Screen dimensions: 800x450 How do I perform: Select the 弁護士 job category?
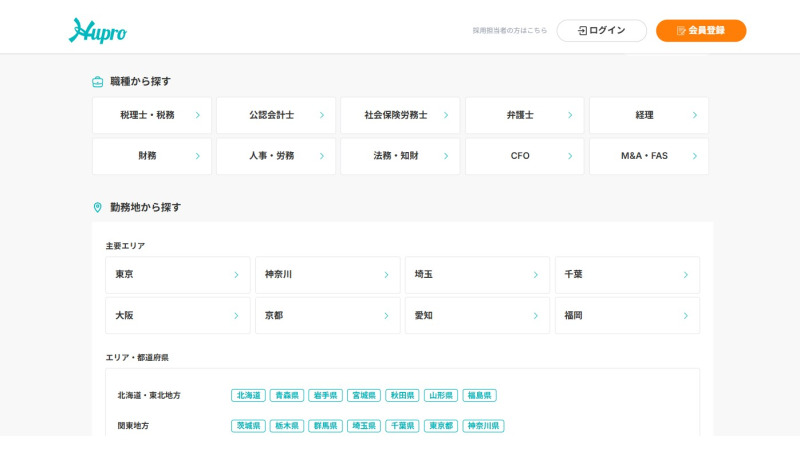524,115
